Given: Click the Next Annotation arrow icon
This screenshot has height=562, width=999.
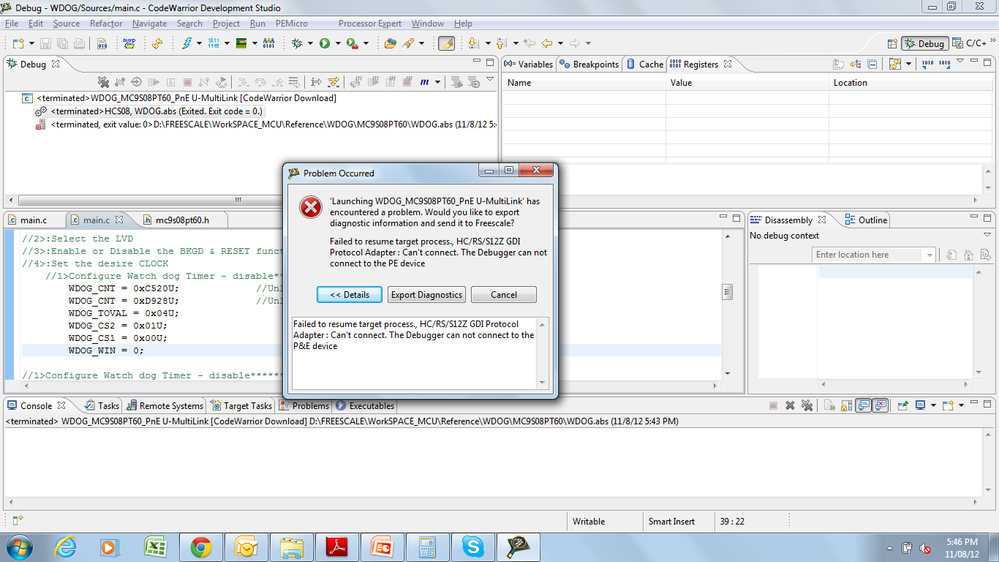Looking at the screenshot, I should 473,43.
